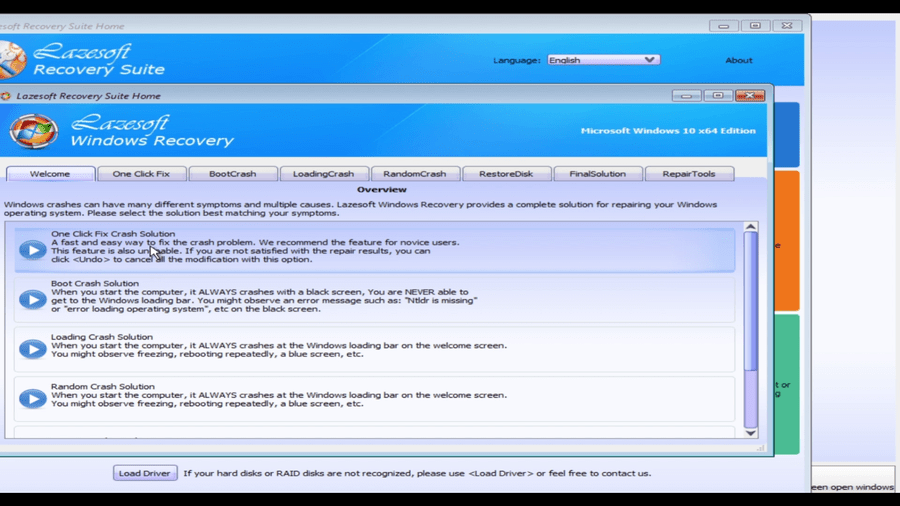The image size is (900, 506).
Task: Switch to the Welcome tab
Action: (x=50, y=174)
